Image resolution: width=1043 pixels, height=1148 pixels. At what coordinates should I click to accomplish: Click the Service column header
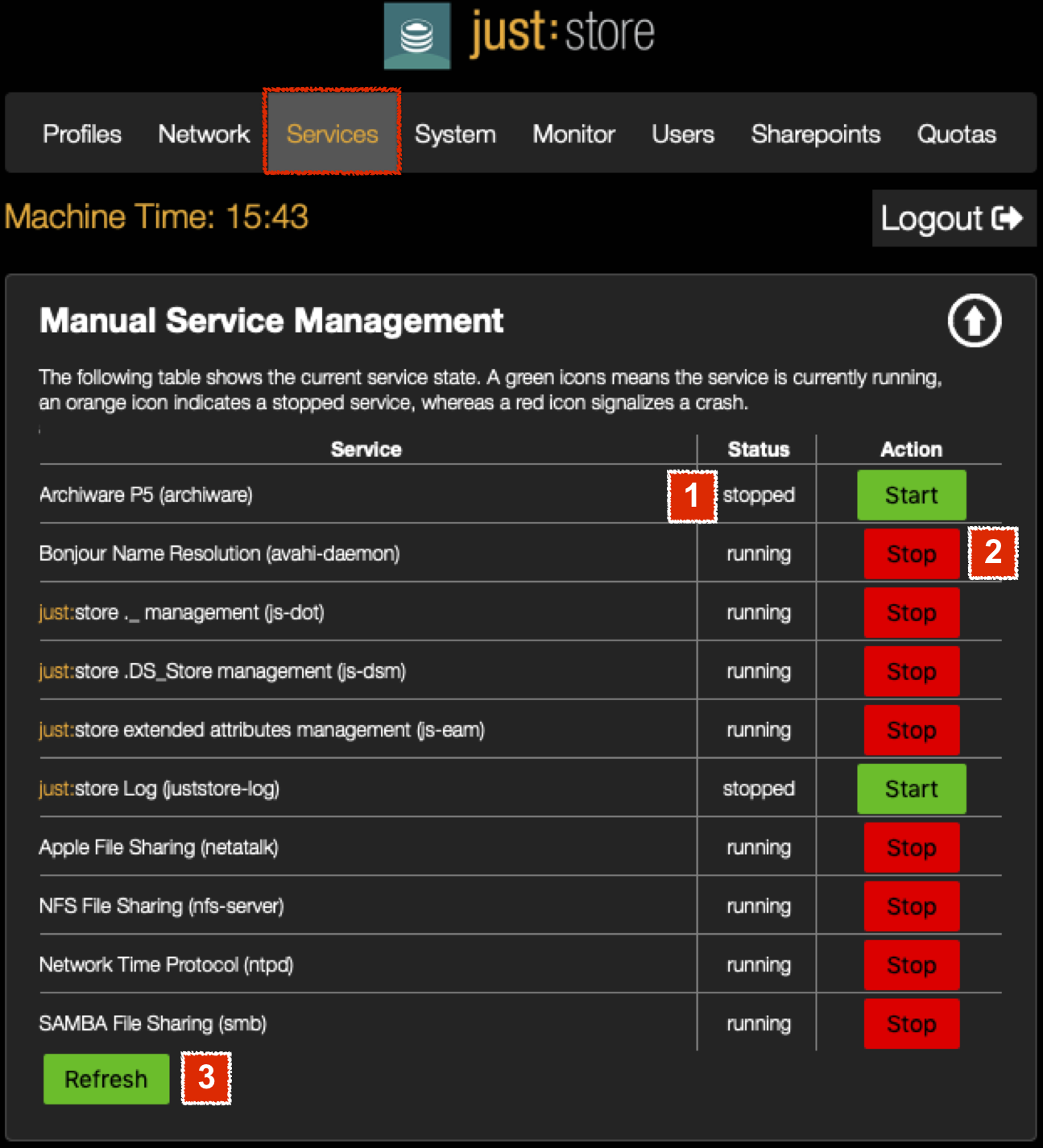pyautogui.click(x=366, y=450)
